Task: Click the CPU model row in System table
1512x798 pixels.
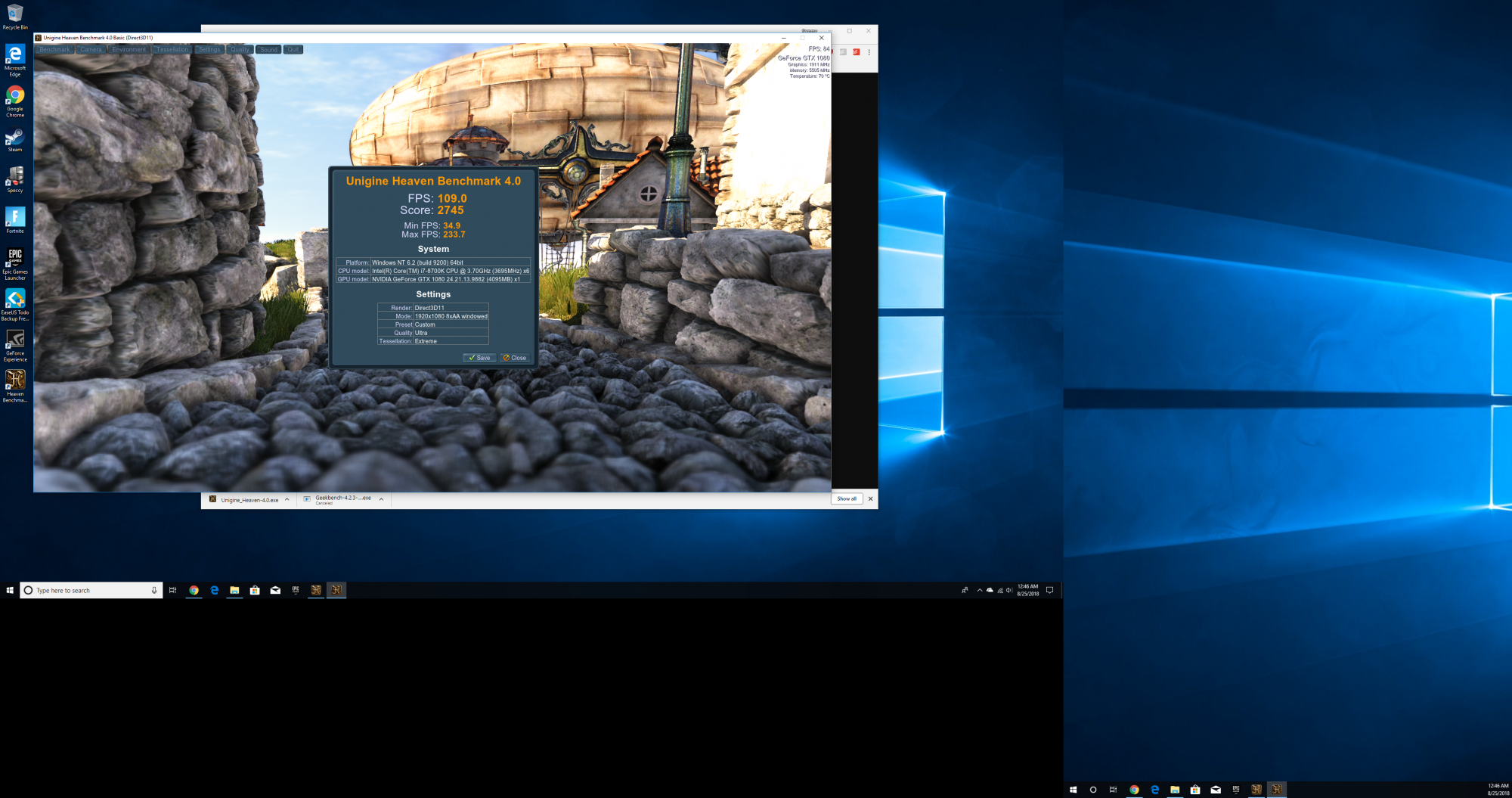Action: [x=433, y=271]
